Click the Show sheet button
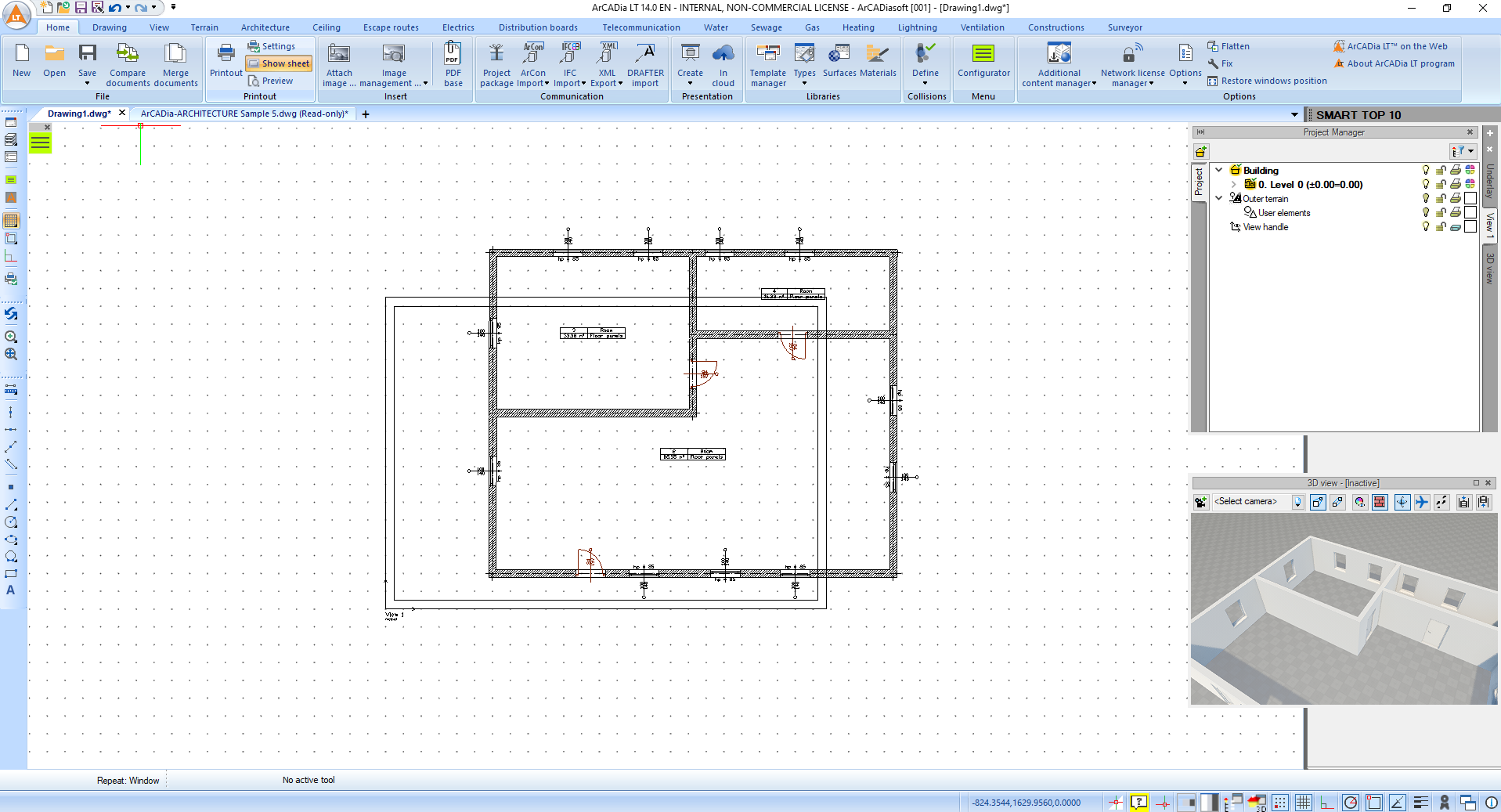 point(279,63)
